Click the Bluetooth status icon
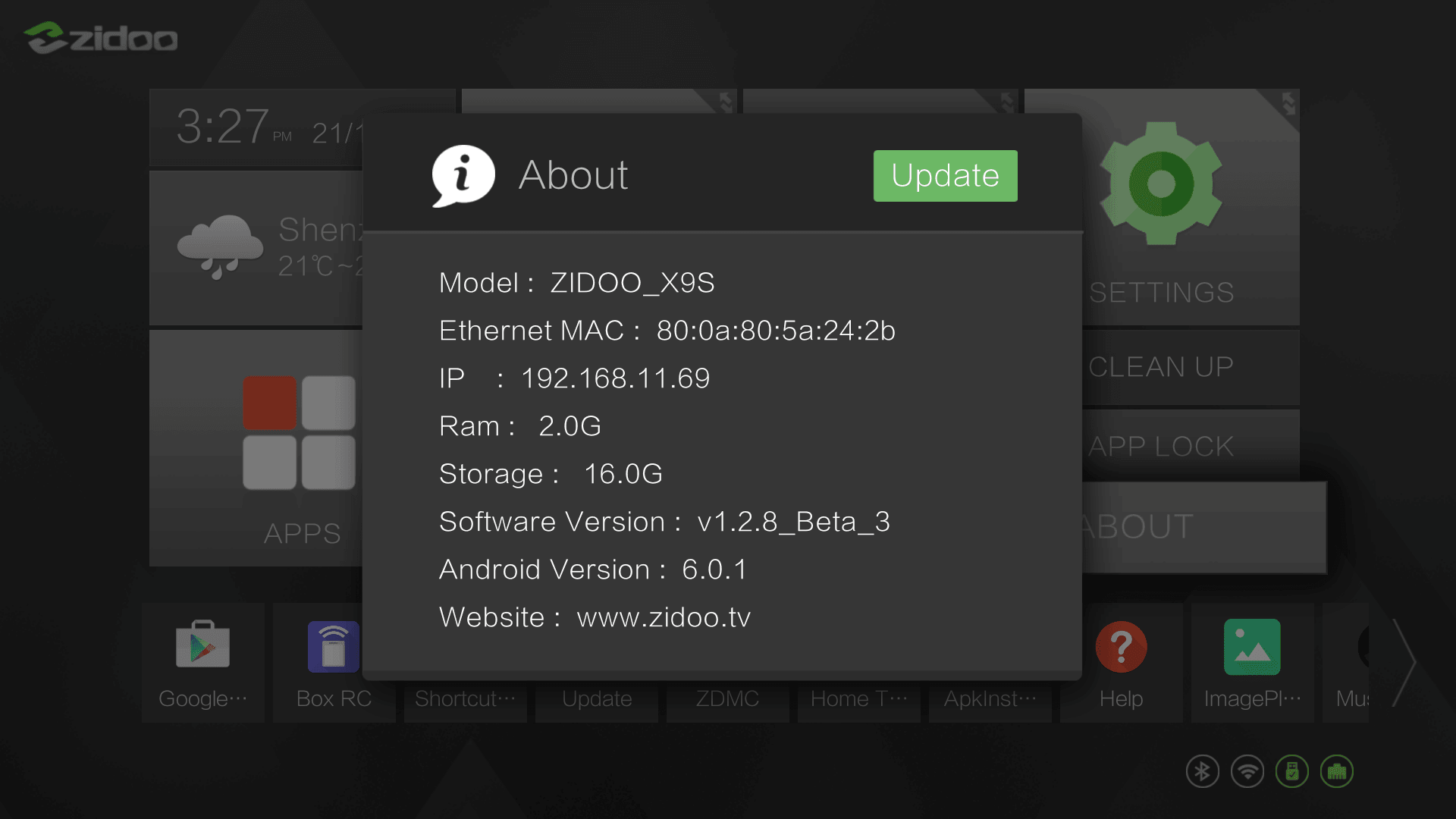The image size is (1456, 819). pyautogui.click(x=1203, y=772)
